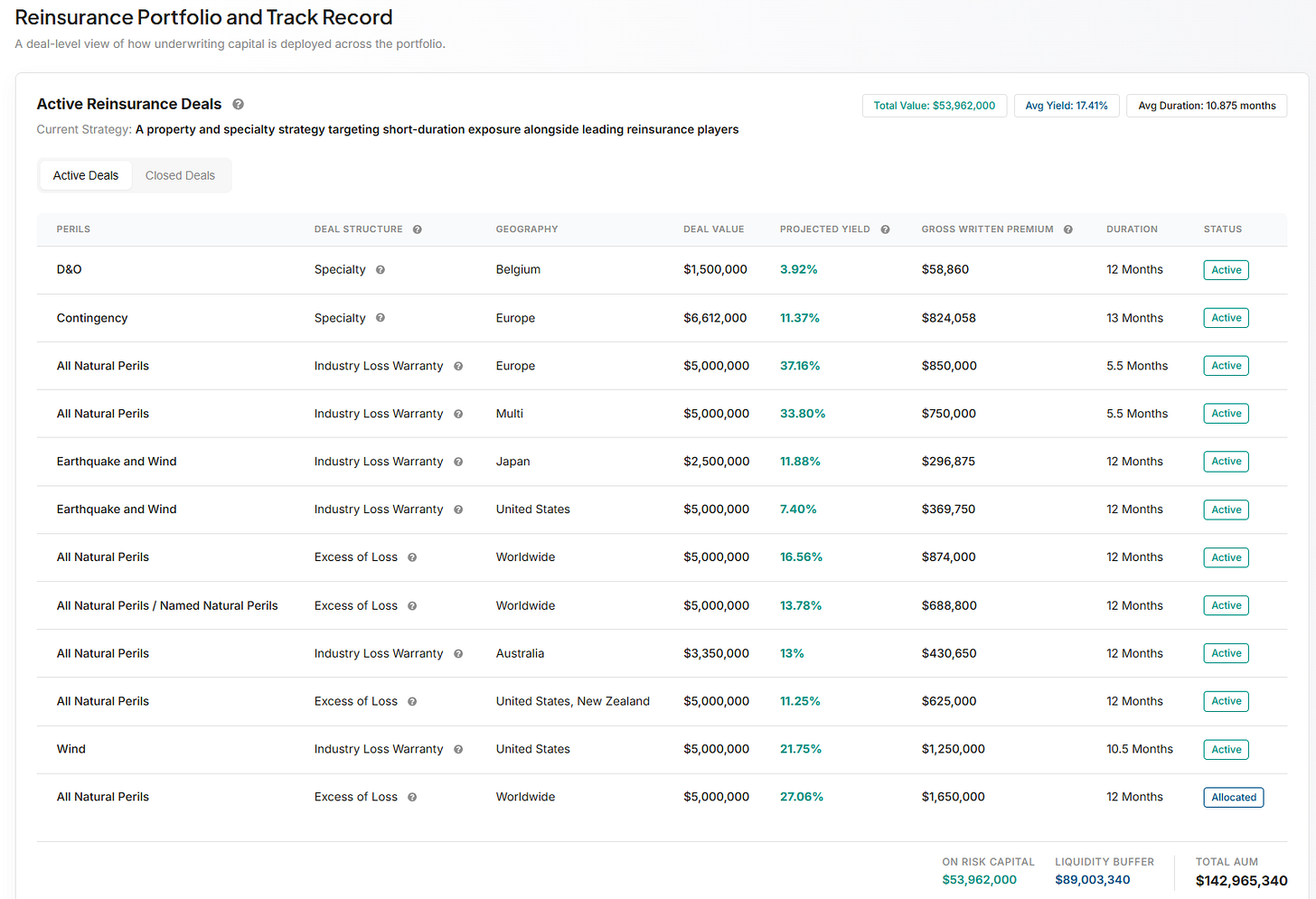Select the Contingency peril cell
The image size is (1316, 899).
(92, 318)
